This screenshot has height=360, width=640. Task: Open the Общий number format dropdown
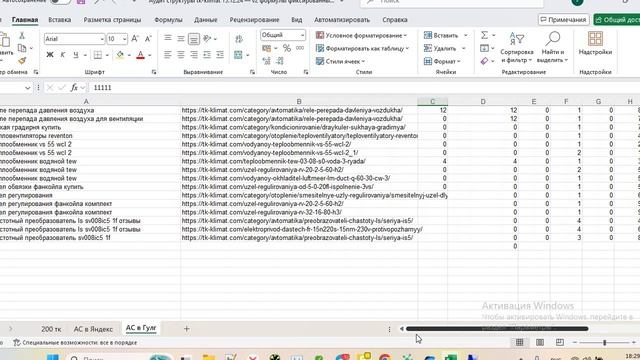302,35
